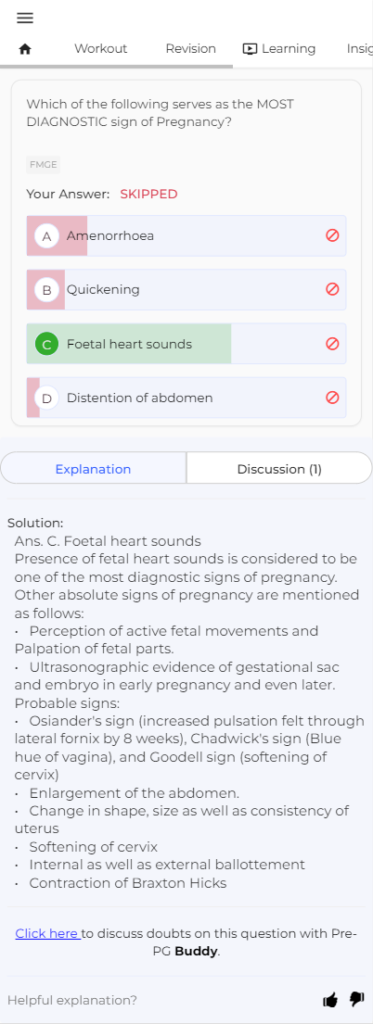Click the block icon beside Amenorrhoea
This screenshot has height=1024, width=373.
tap(332, 236)
